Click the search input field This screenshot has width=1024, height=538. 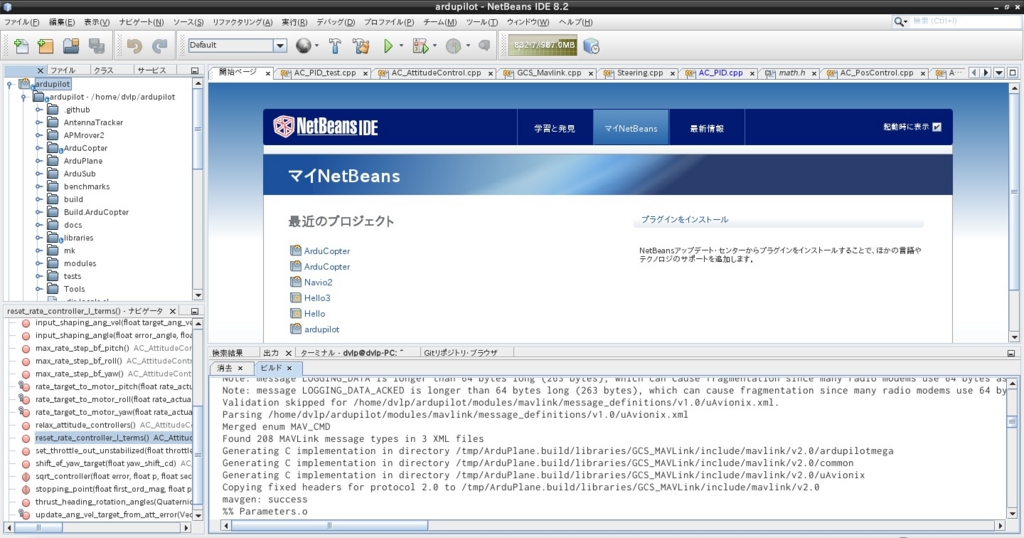(x=965, y=22)
